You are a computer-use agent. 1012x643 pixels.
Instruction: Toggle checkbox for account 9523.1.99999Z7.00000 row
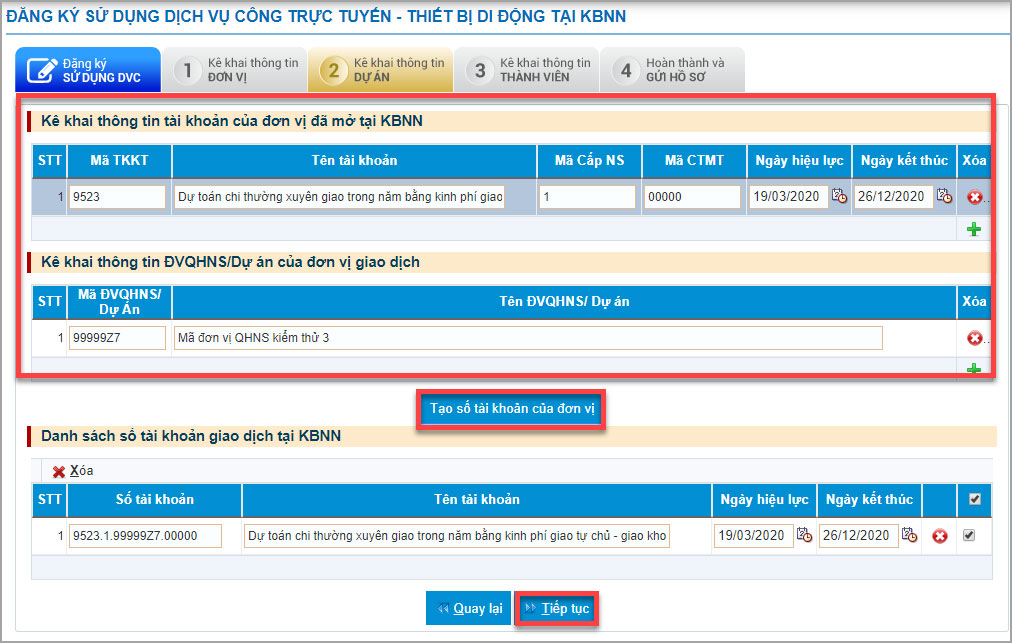(968, 536)
